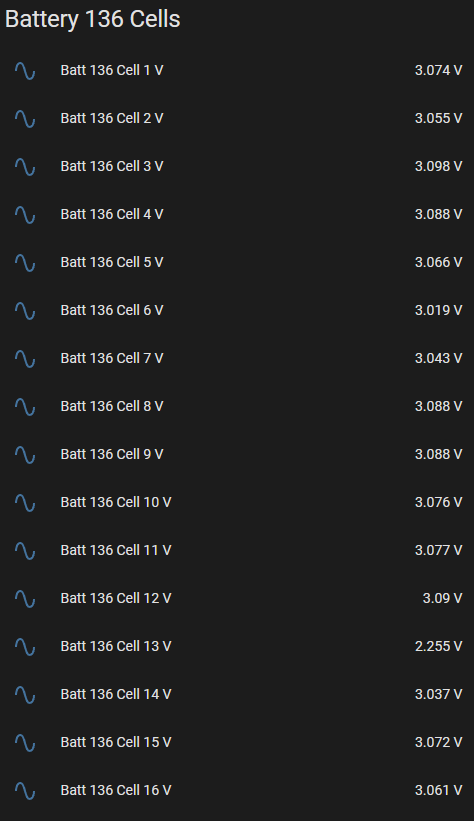Click the 2.255 V reading of Cell 13
This screenshot has height=821, width=474.
[438, 646]
